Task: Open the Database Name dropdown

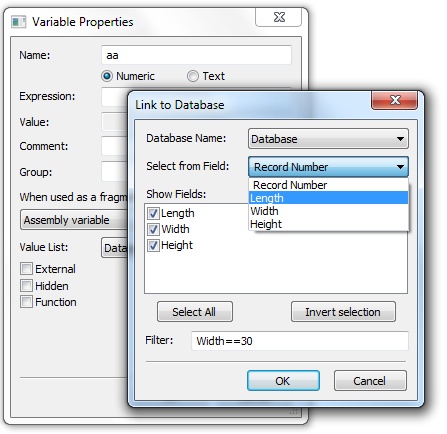Action: [328, 139]
